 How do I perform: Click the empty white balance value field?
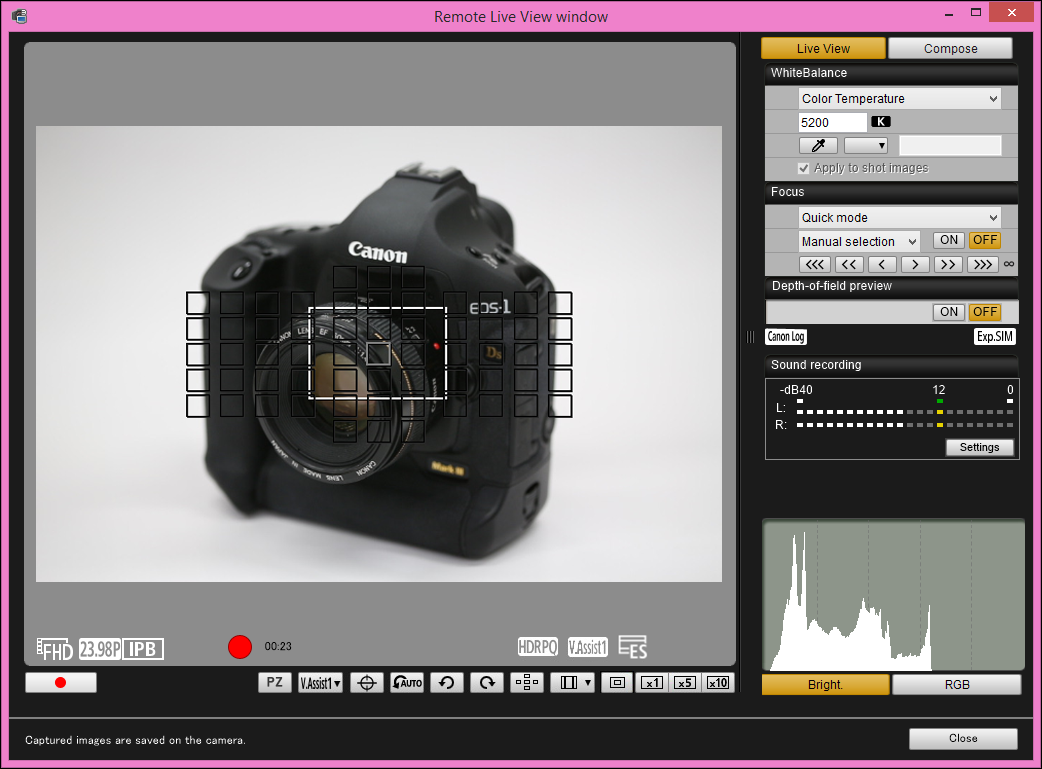pos(950,145)
